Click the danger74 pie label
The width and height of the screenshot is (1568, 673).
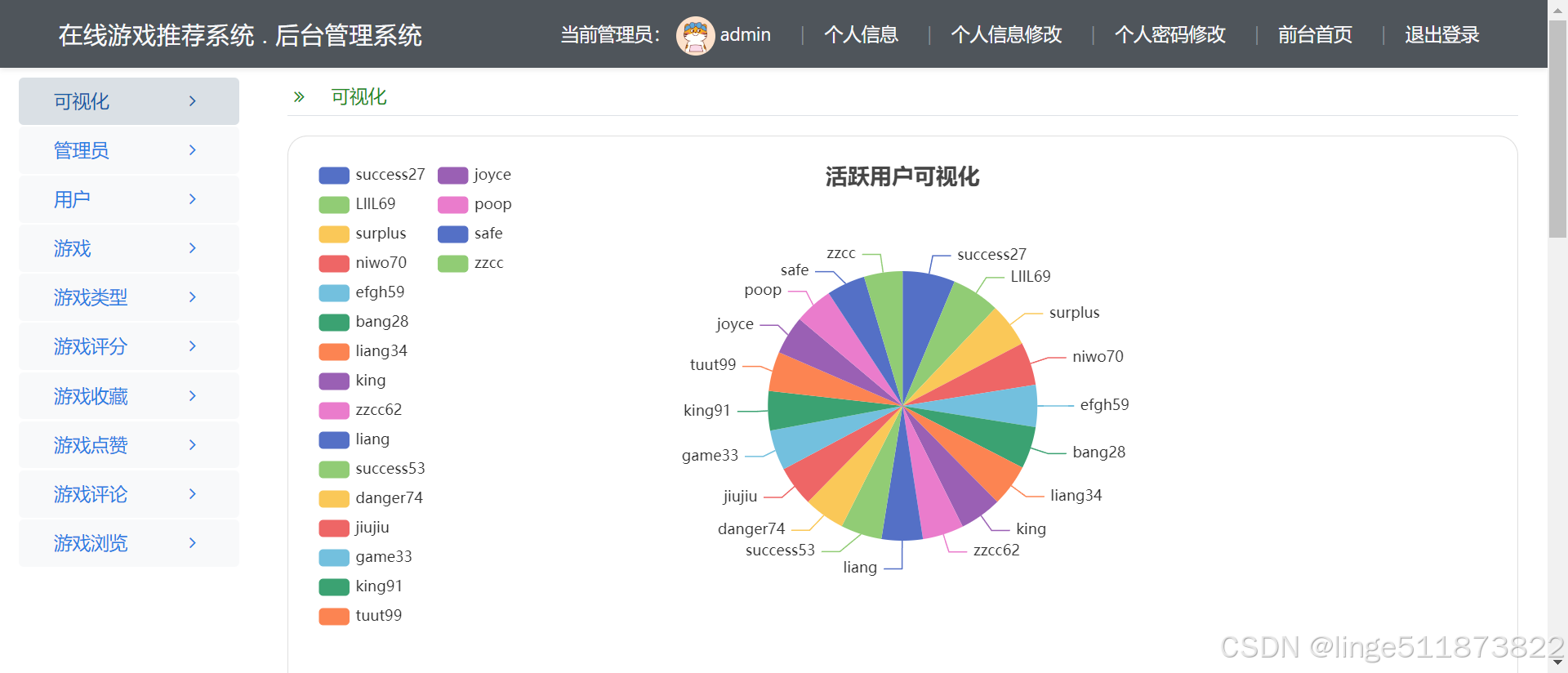pyautogui.click(x=751, y=529)
